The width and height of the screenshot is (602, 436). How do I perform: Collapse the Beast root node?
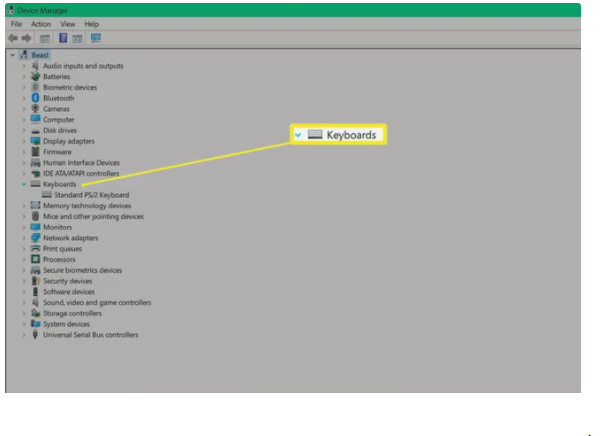[13, 55]
